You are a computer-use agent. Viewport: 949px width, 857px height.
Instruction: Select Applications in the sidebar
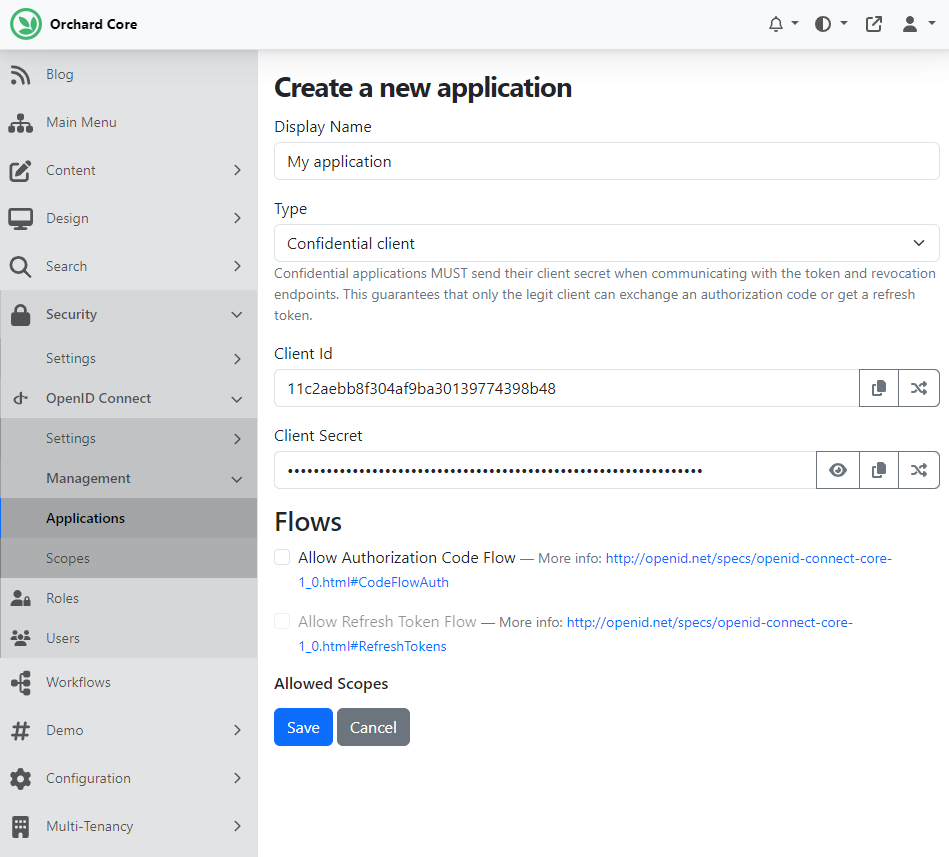pyautogui.click(x=129, y=518)
